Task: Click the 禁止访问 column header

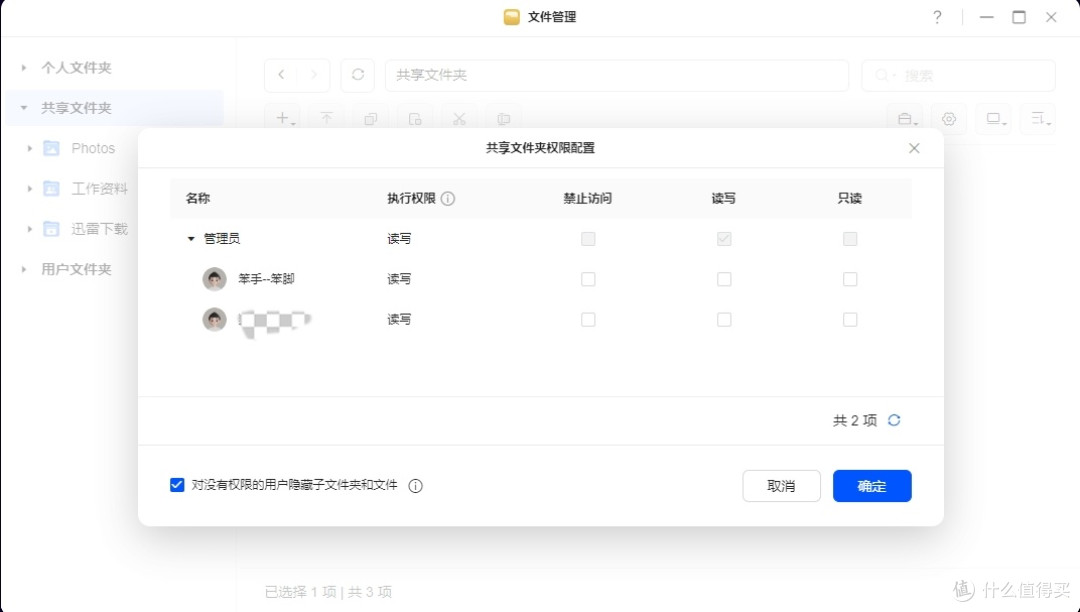Action: [588, 198]
